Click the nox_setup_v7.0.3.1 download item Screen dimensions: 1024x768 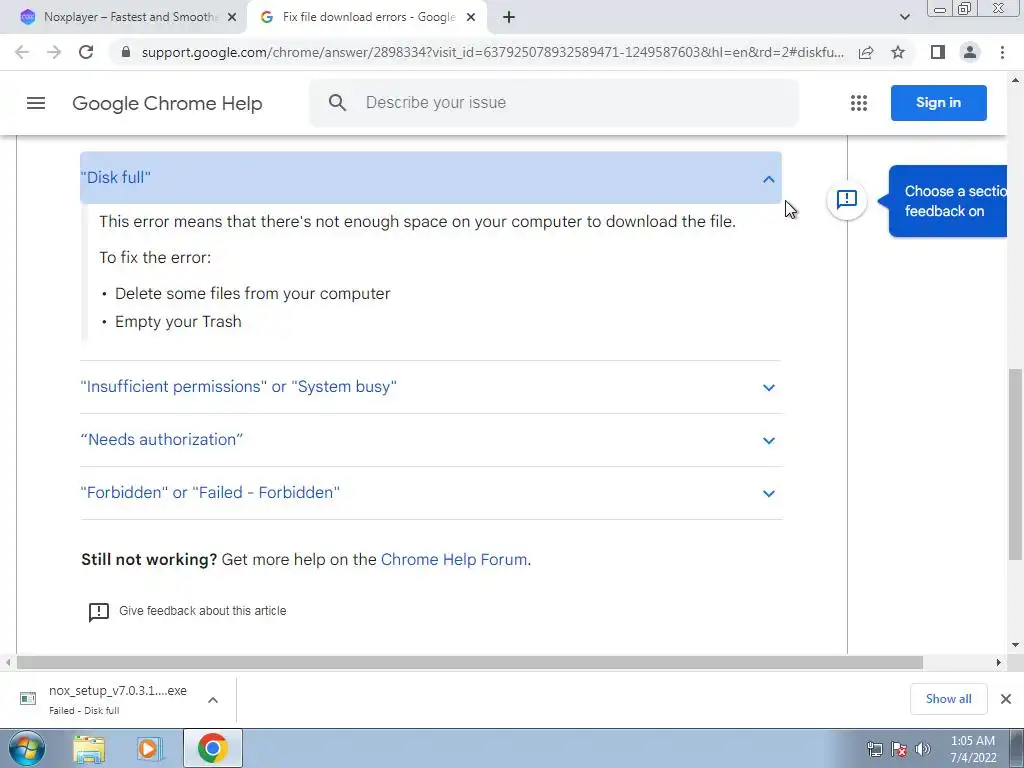pos(118,699)
